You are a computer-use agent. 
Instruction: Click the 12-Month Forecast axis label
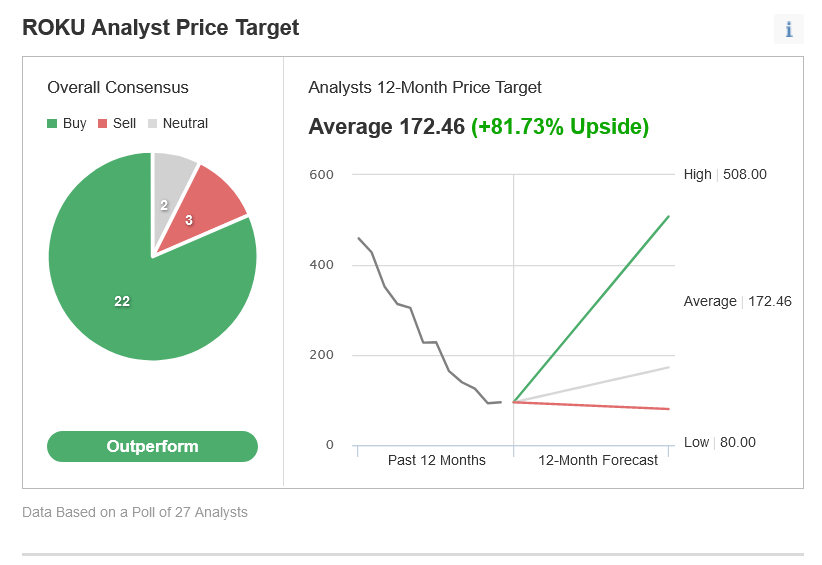pos(598,460)
